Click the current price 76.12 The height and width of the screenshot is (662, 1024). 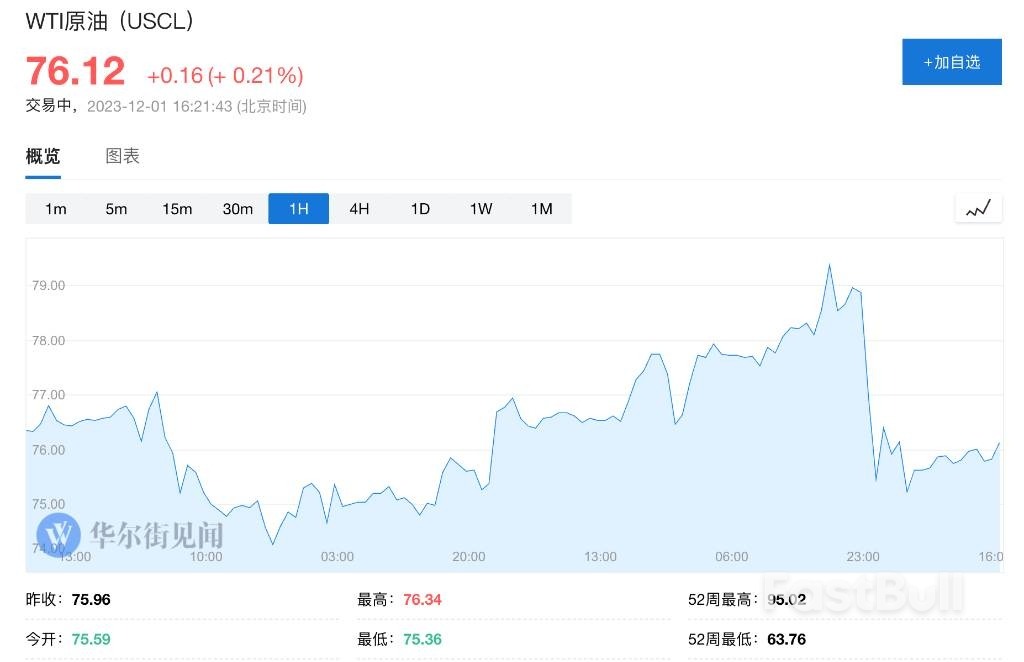tap(75, 70)
